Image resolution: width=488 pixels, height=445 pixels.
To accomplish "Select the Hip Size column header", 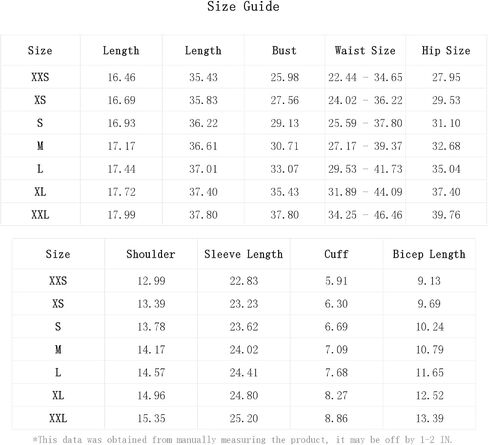I will (x=446, y=51).
